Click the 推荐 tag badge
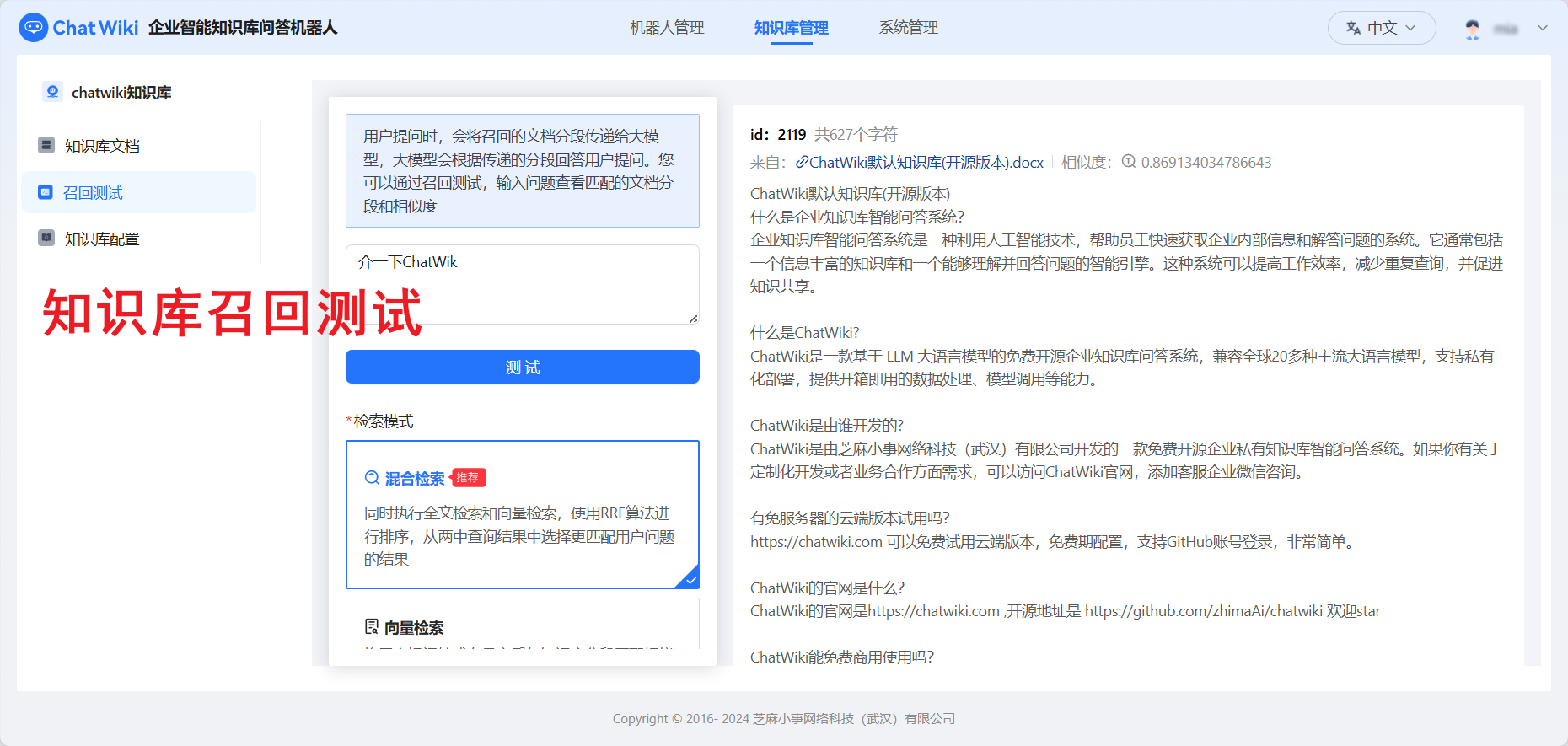The width and height of the screenshot is (1568, 746). point(469,477)
